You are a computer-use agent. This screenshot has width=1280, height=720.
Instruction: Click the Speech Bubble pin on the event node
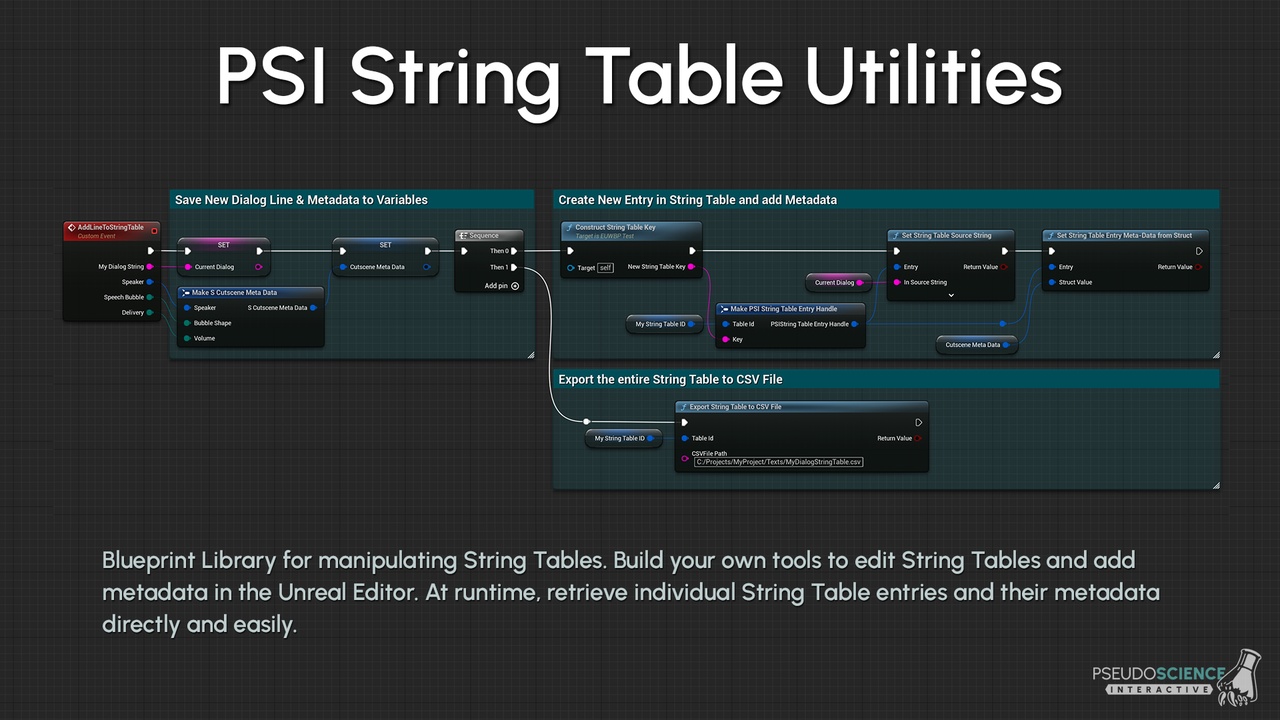150,297
